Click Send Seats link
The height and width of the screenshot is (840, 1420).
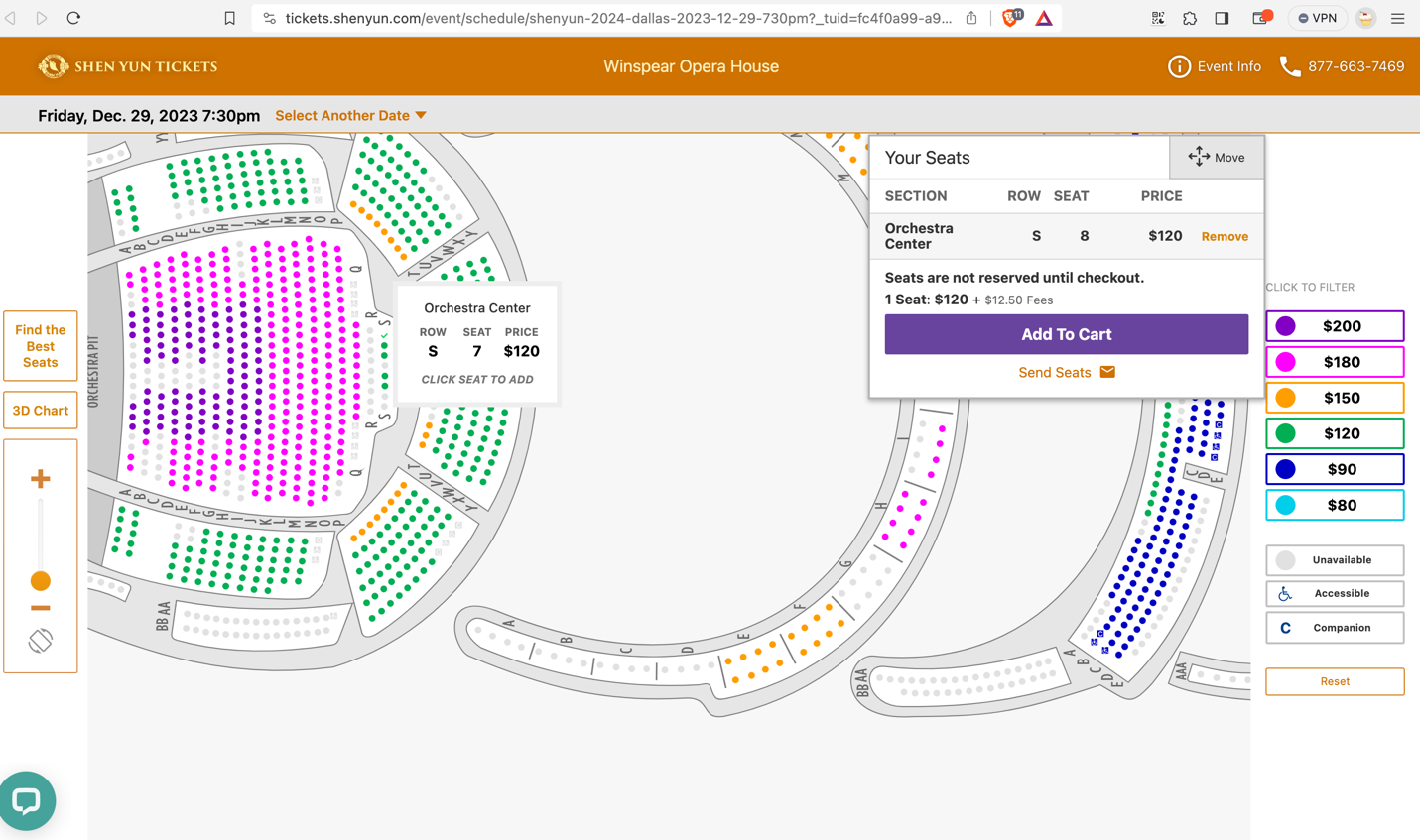(1067, 373)
